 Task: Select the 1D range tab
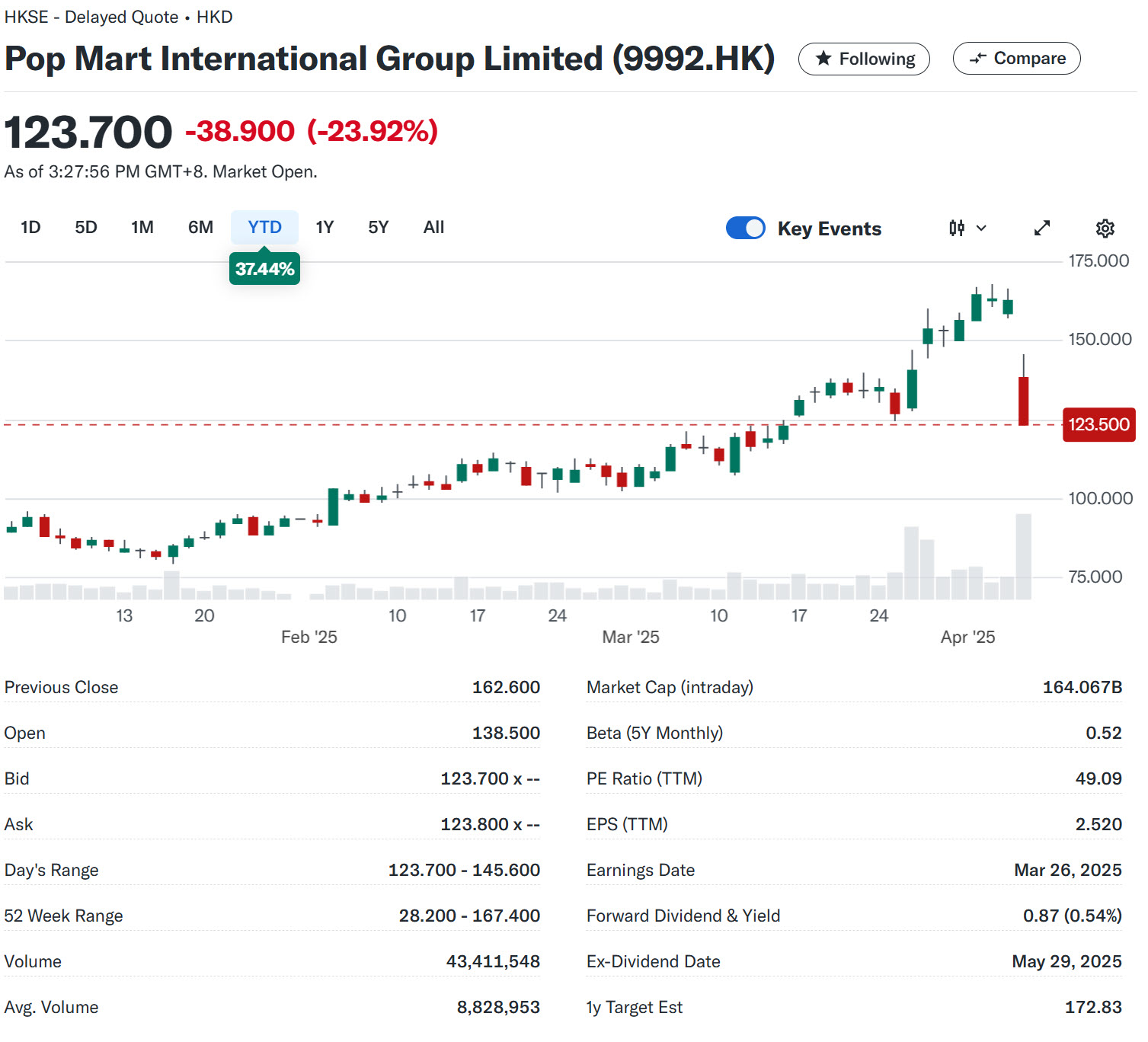pos(30,227)
